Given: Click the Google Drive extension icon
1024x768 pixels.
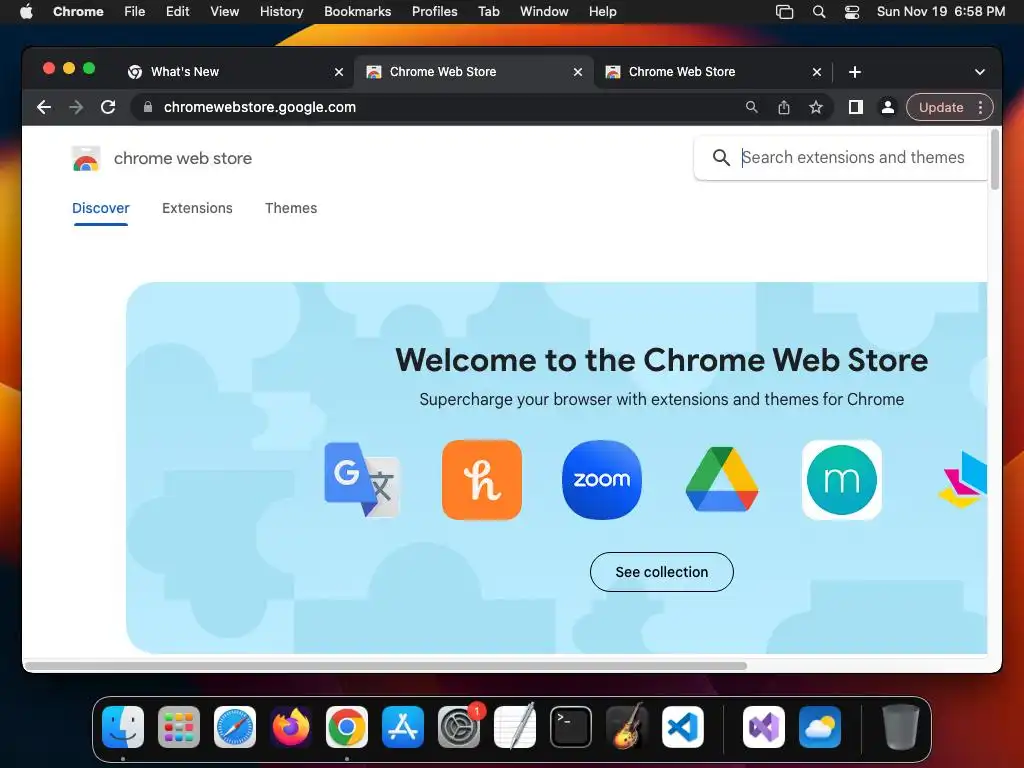Looking at the screenshot, I should 722,479.
